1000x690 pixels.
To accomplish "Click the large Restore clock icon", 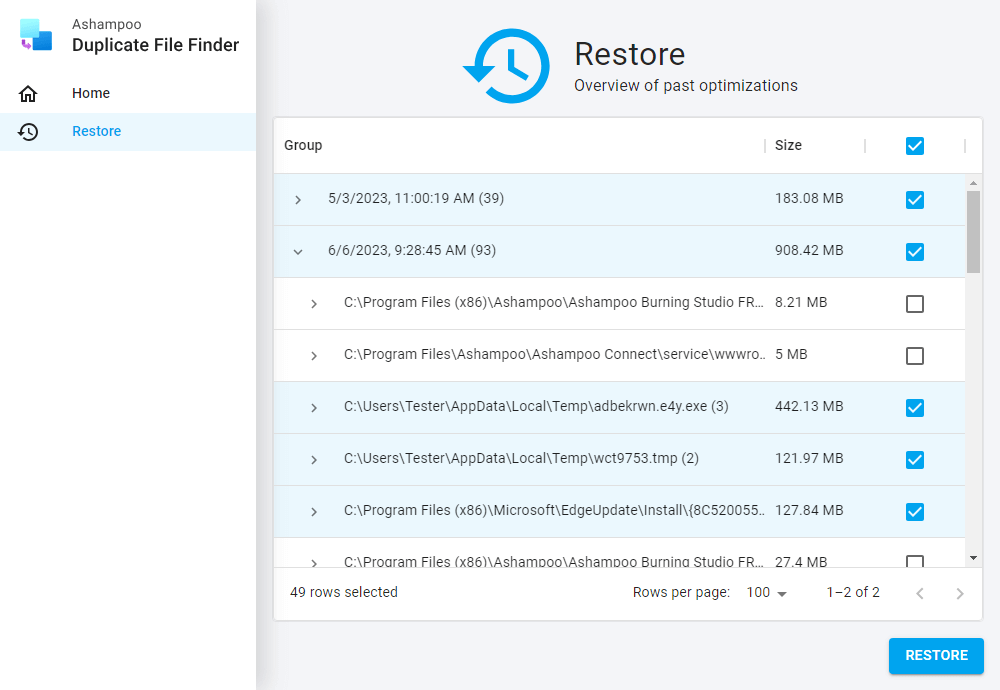I will (x=506, y=66).
